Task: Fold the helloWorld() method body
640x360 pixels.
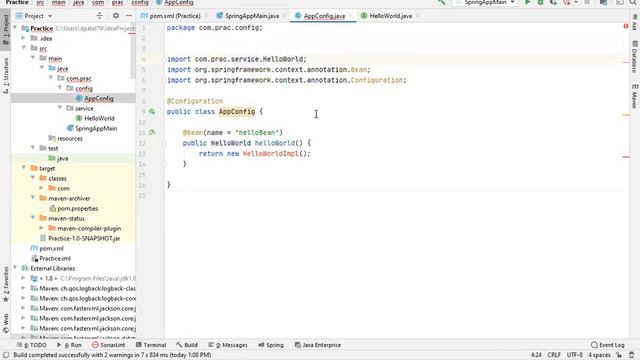Action: click(x=164, y=143)
